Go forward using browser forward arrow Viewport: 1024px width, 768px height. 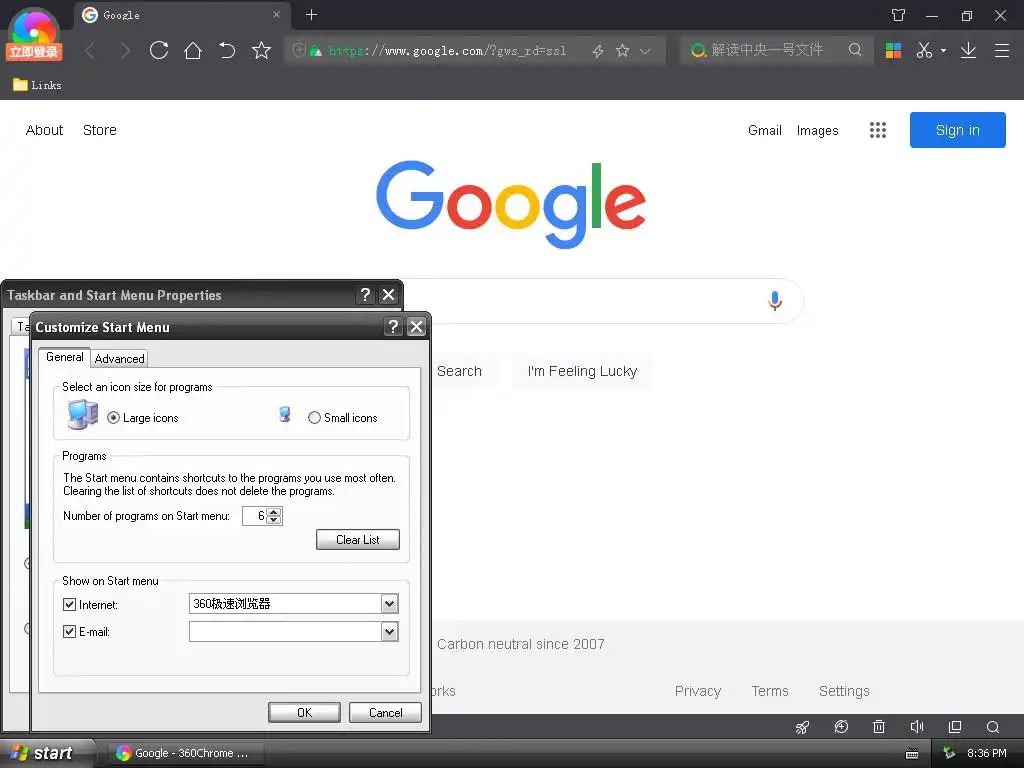click(125, 51)
